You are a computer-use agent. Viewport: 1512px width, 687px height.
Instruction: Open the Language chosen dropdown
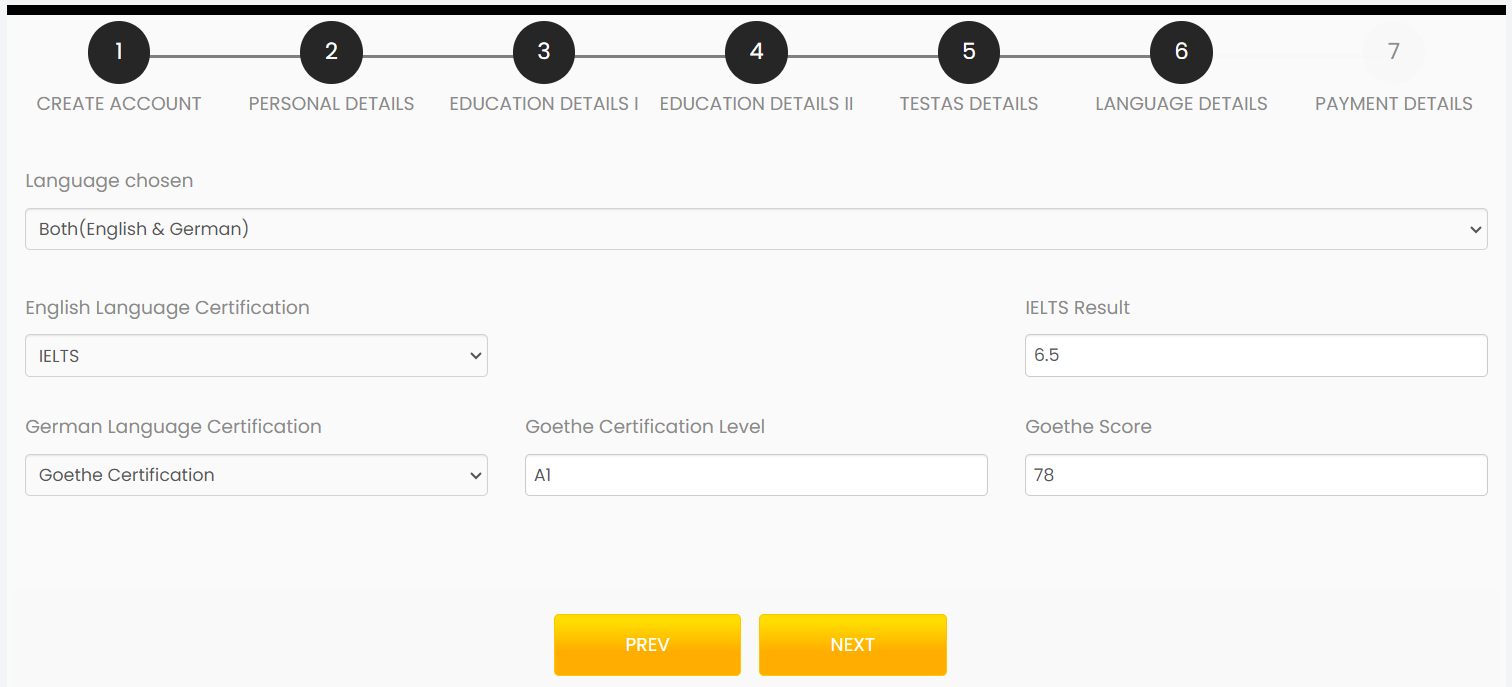(x=755, y=229)
